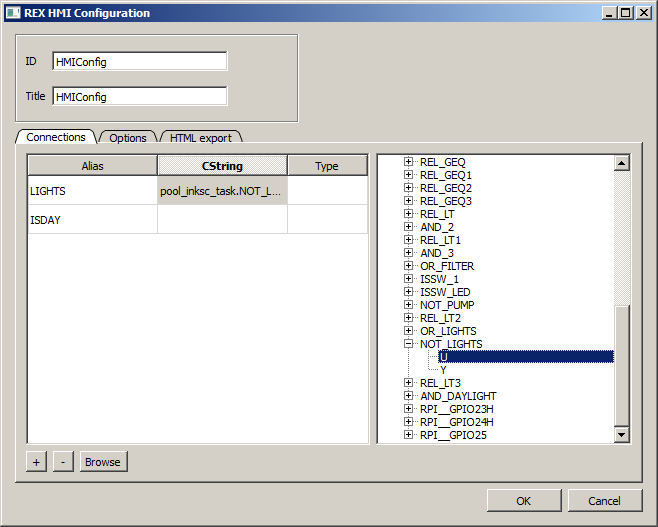Collapse the NOT_LIGHTS tree node
The height and width of the screenshot is (527, 658).
408,344
